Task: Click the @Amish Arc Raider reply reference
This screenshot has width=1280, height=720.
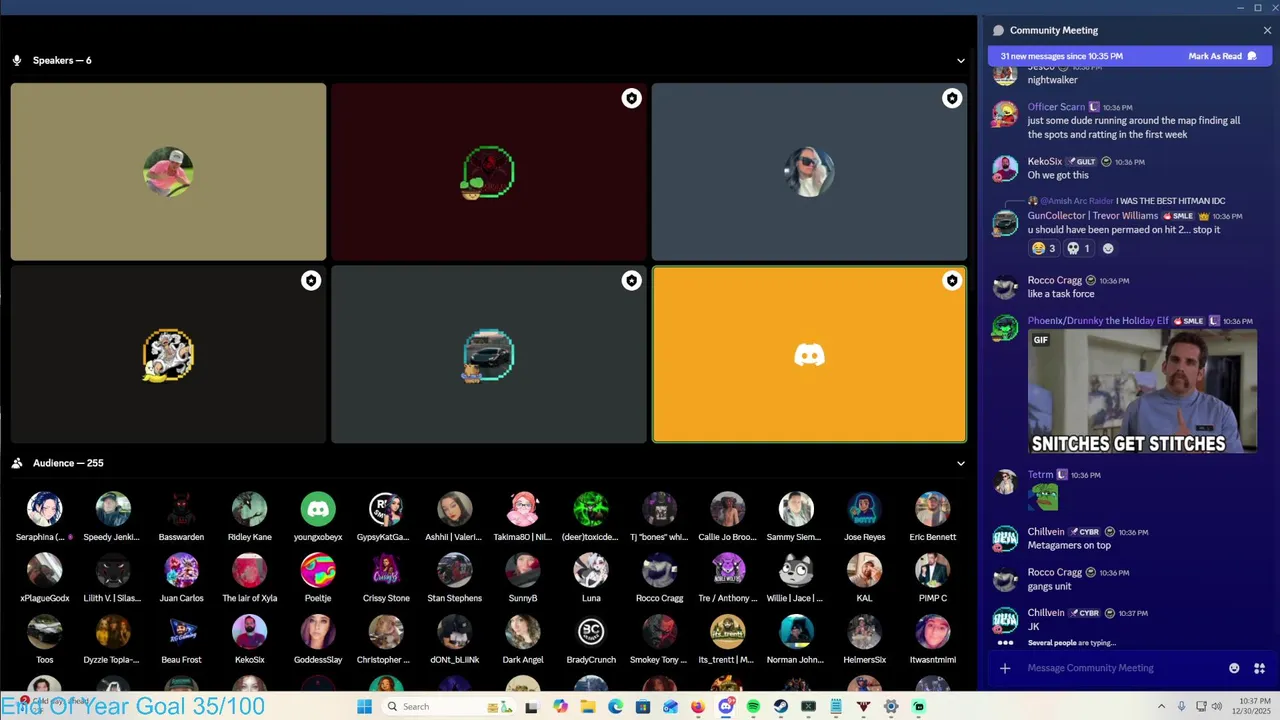Action: pyautogui.click(x=1077, y=201)
